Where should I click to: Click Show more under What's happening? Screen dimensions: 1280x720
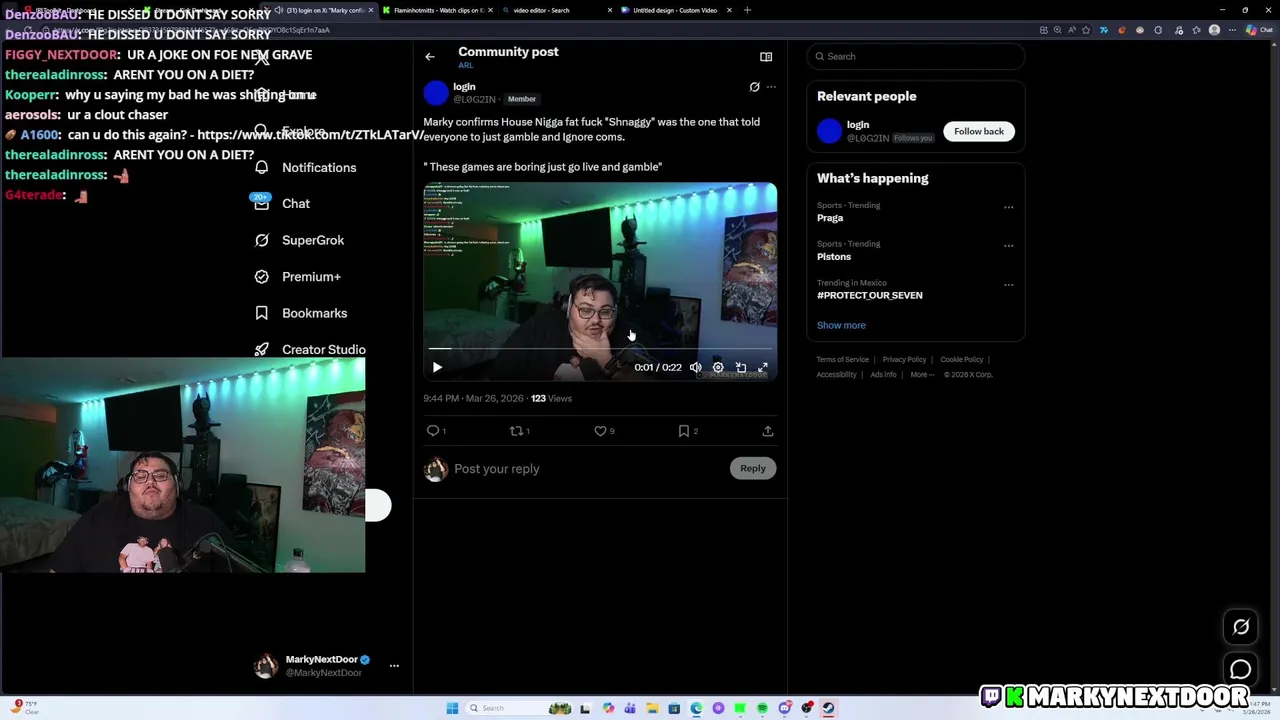click(x=841, y=325)
